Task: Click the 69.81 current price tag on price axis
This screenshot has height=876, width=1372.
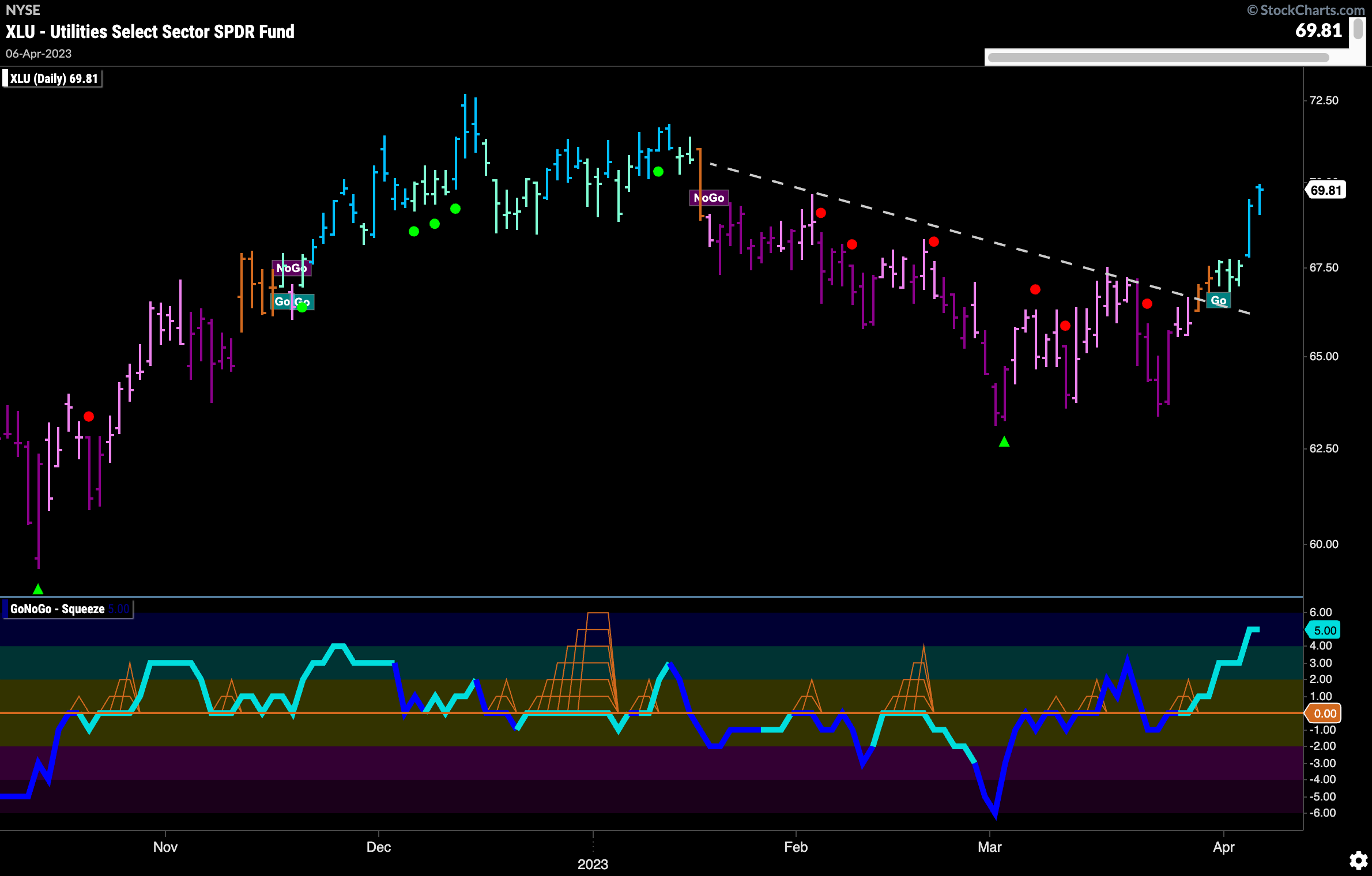Action: click(1325, 190)
